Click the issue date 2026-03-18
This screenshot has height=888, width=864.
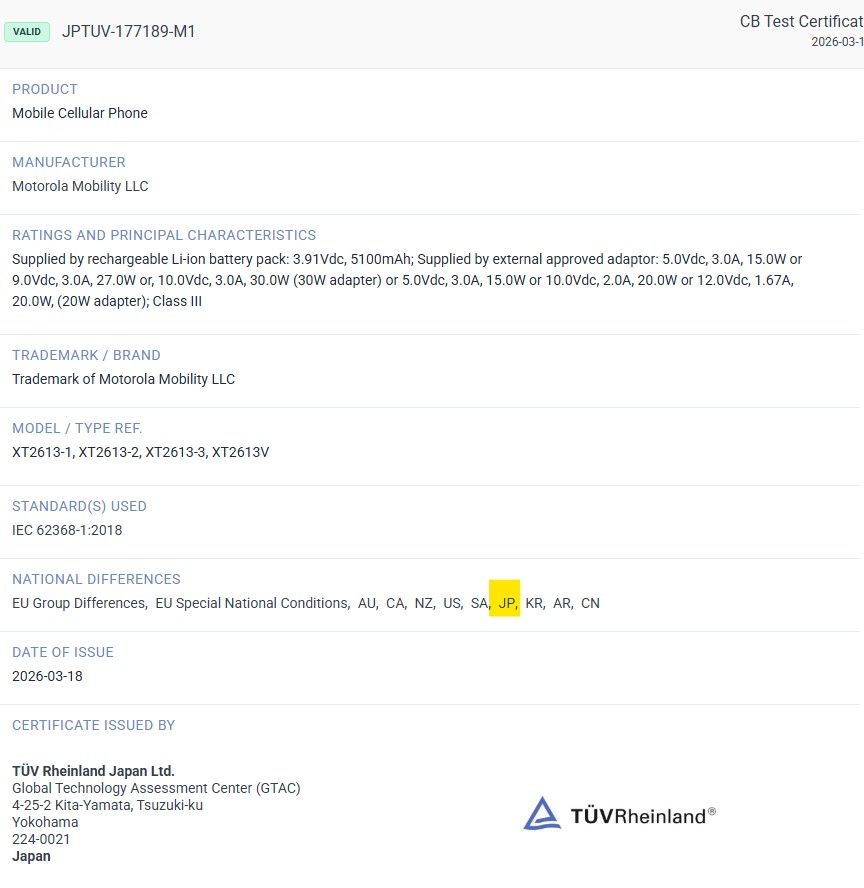(47, 676)
